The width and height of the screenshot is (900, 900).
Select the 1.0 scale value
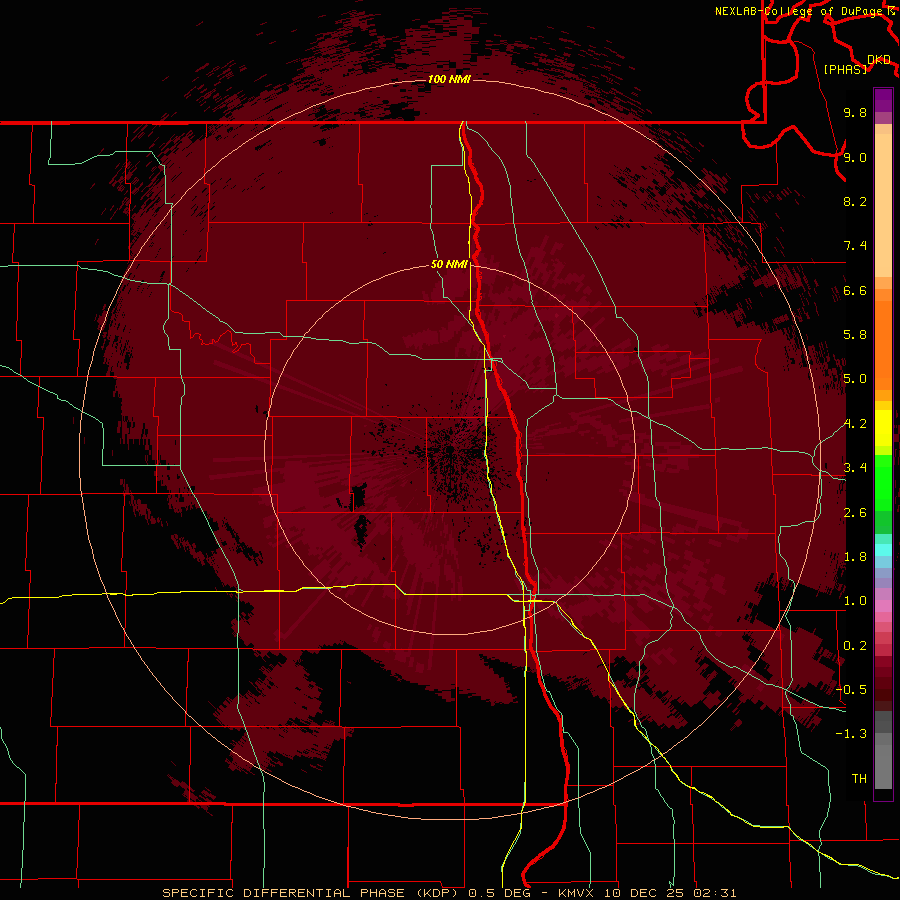(x=855, y=601)
